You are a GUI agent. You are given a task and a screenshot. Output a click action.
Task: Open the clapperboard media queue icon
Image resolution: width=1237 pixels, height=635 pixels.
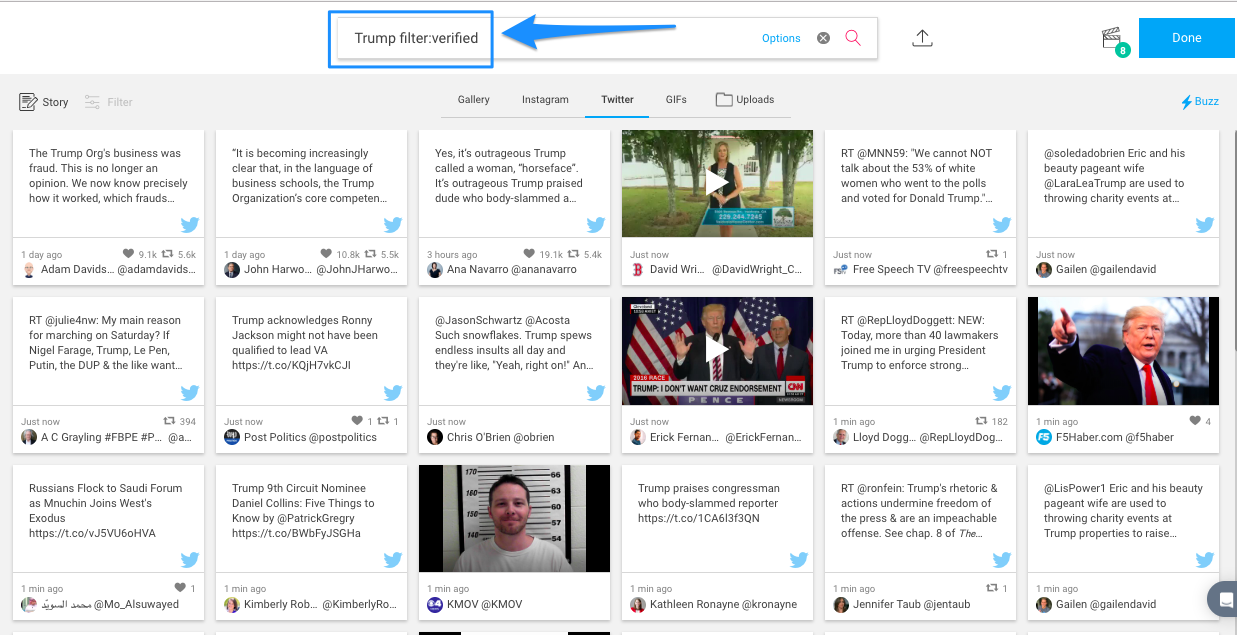1111,38
